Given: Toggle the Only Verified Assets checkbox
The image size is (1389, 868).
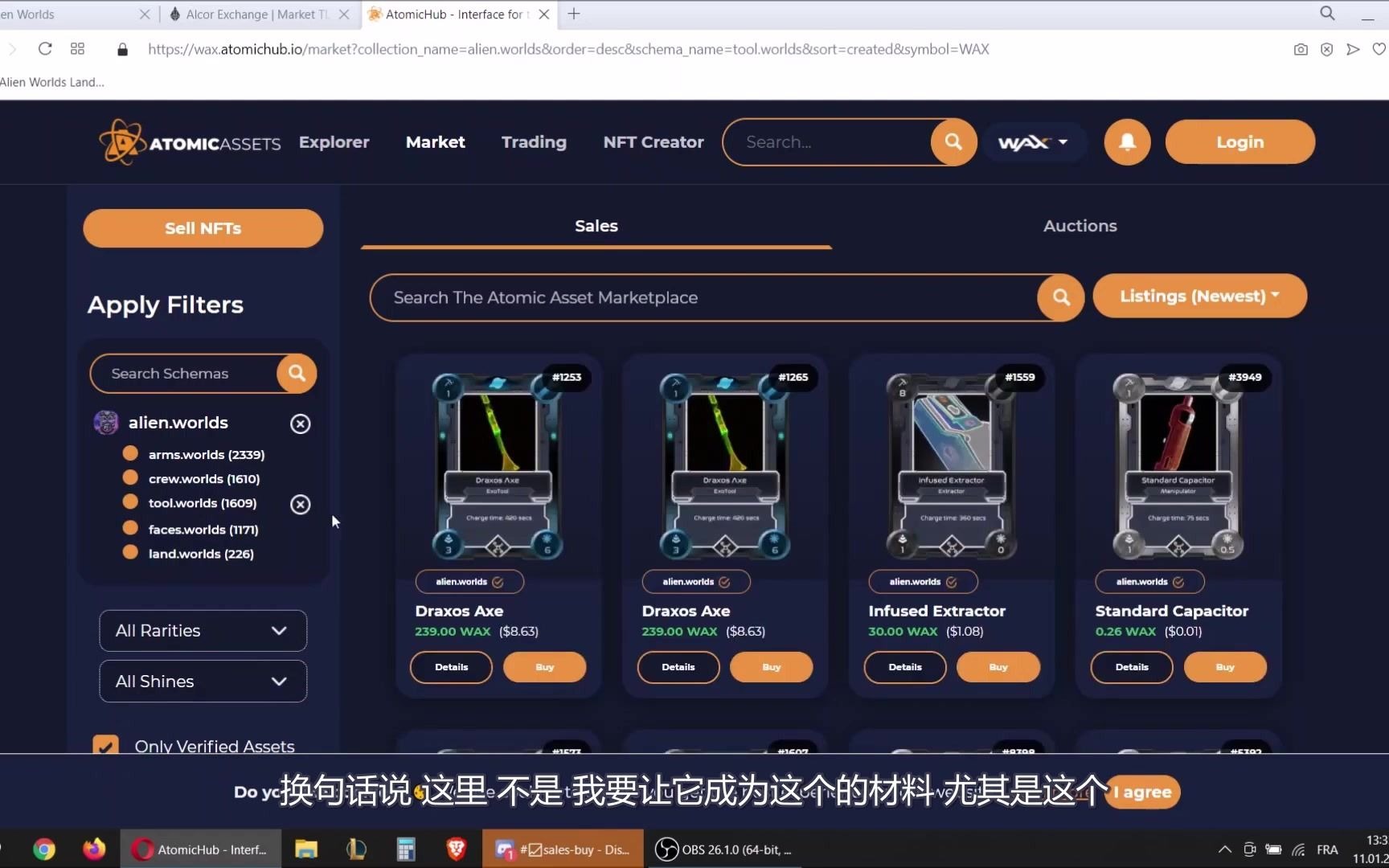Looking at the screenshot, I should point(105,745).
